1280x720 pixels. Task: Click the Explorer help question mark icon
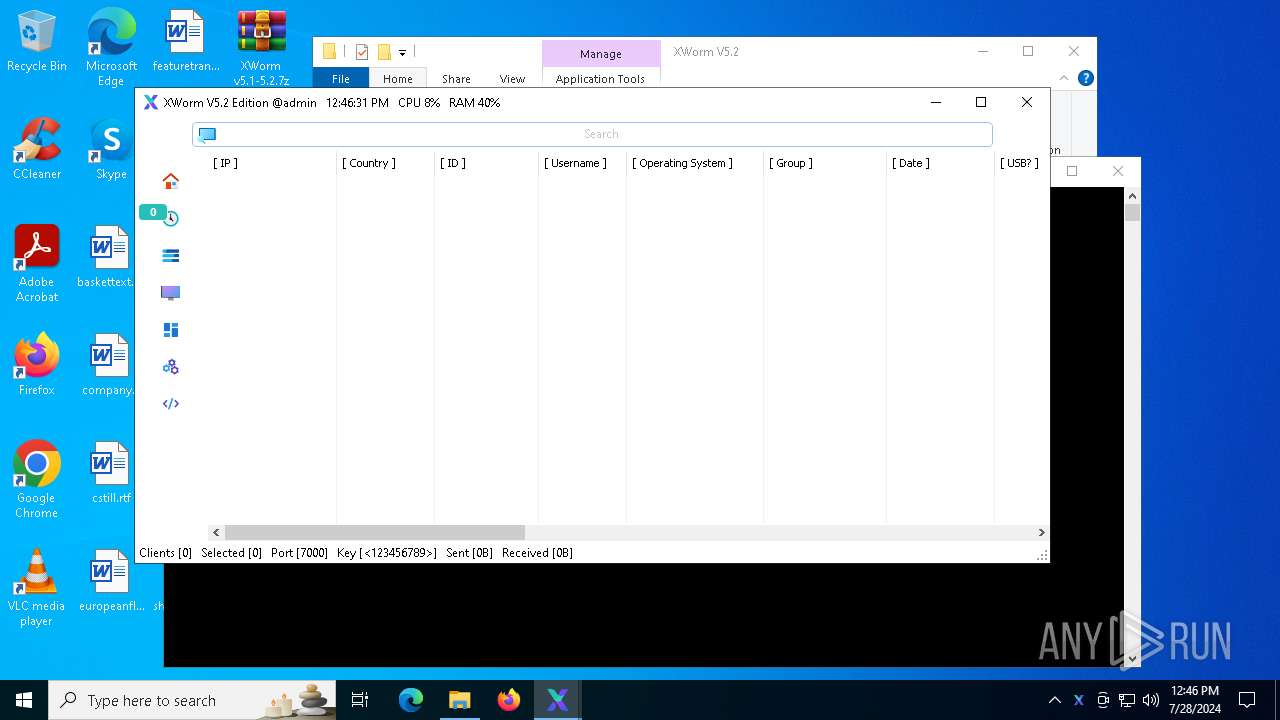[x=1086, y=78]
